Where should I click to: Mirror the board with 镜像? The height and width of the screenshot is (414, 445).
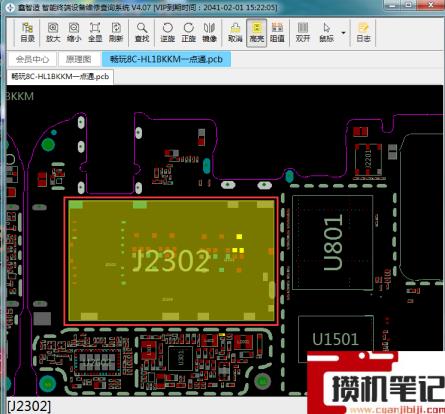coord(209,33)
